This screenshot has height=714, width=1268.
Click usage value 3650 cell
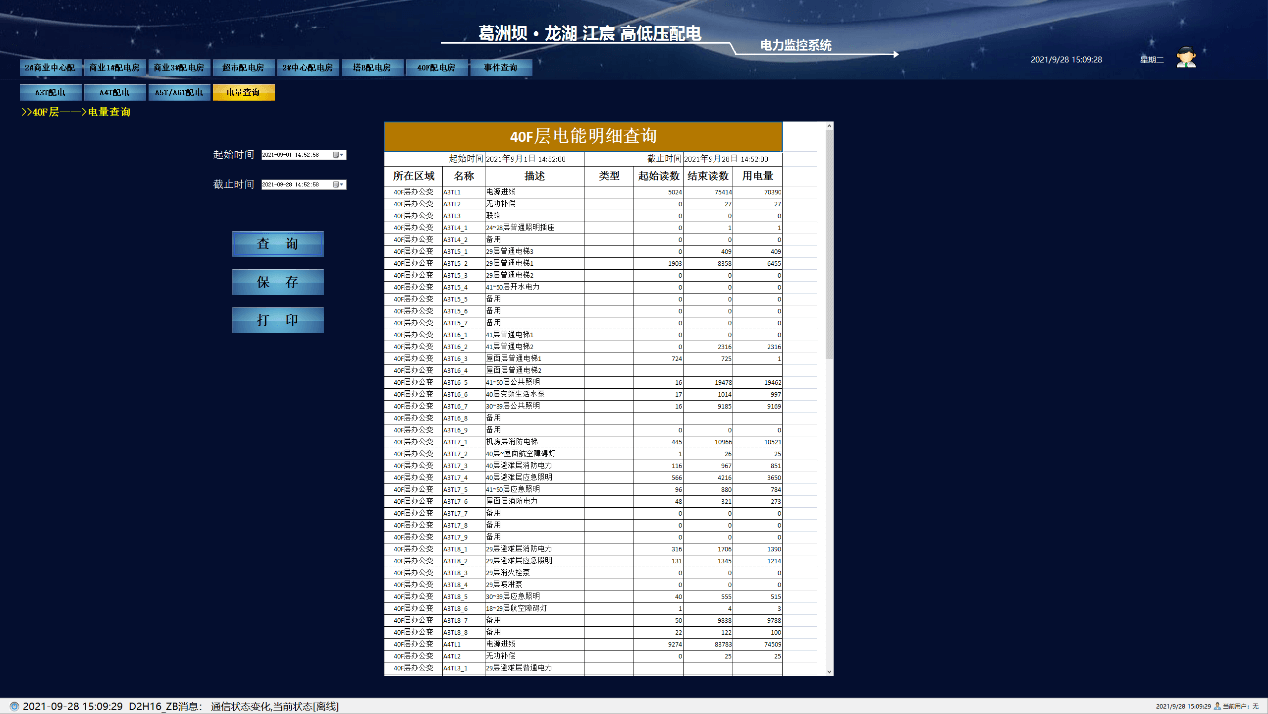tap(757, 477)
